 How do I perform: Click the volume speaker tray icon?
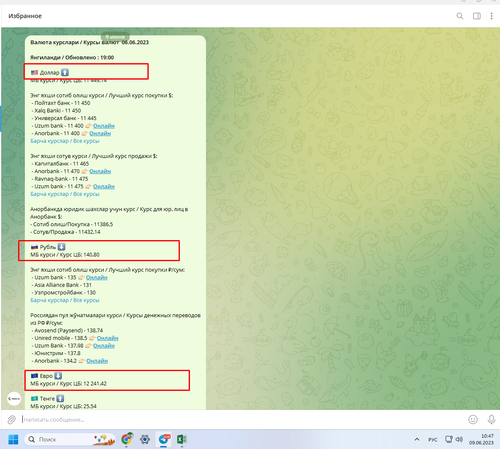(459, 439)
